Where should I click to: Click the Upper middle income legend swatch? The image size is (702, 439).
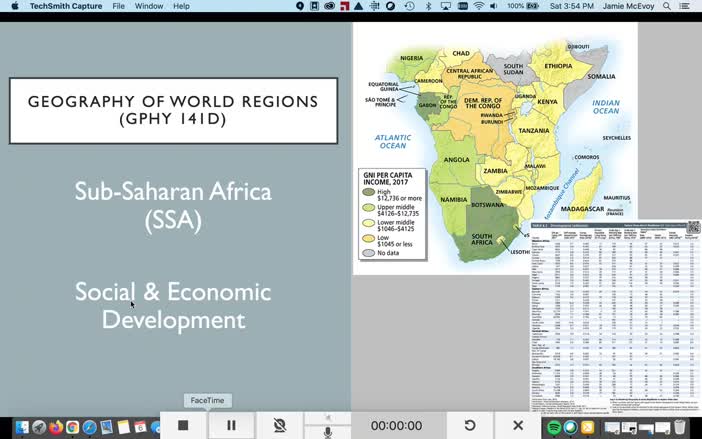tap(368, 208)
